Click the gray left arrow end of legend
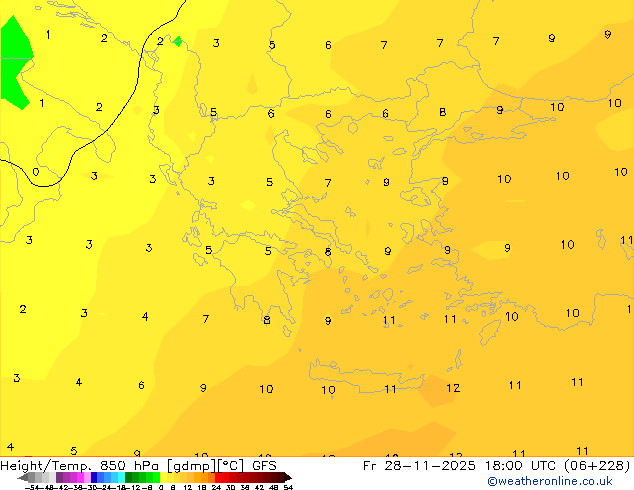The width and height of the screenshot is (634, 490). pyautogui.click(x=23, y=478)
